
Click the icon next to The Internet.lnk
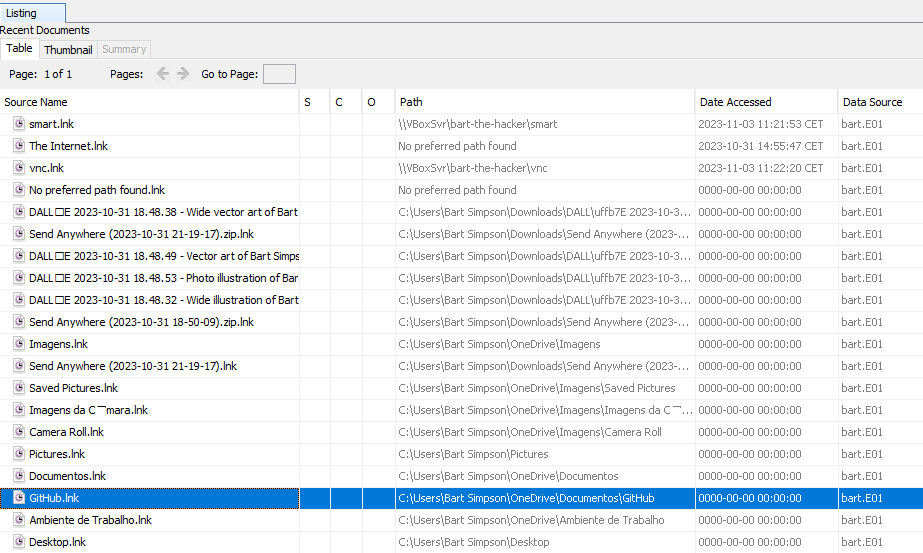(19, 146)
